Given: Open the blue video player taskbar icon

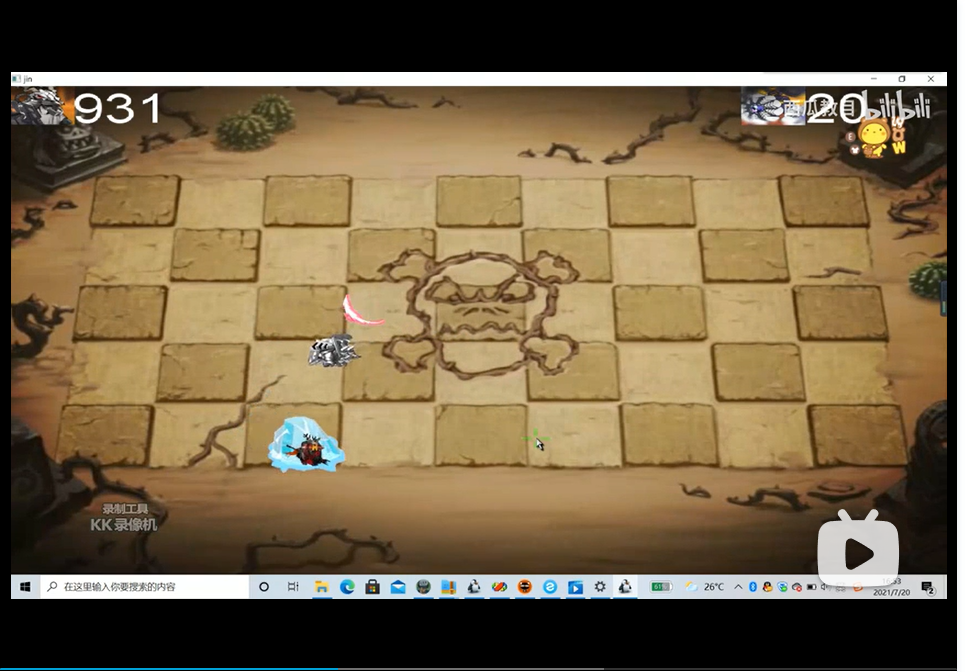Looking at the screenshot, I should pyautogui.click(x=575, y=587).
